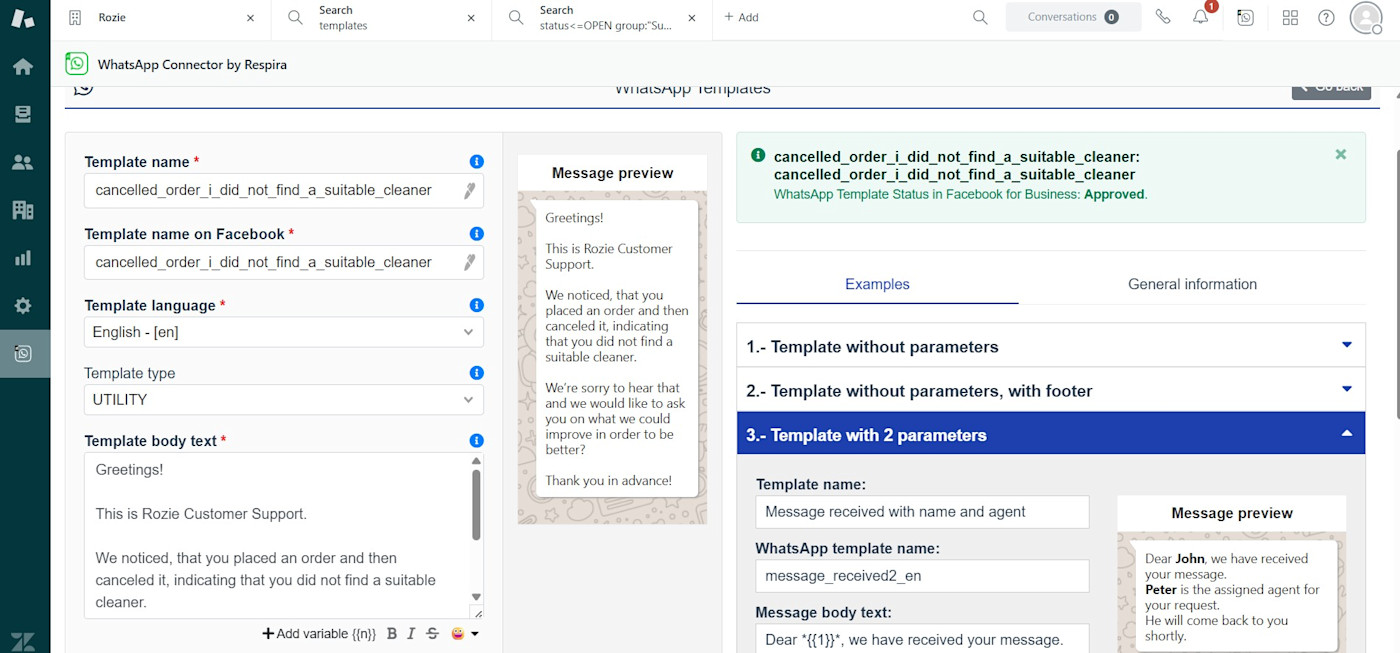The image size is (1400, 653).
Task: Close Search status tab
Action: pyautogui.click(x=692, y=18)
